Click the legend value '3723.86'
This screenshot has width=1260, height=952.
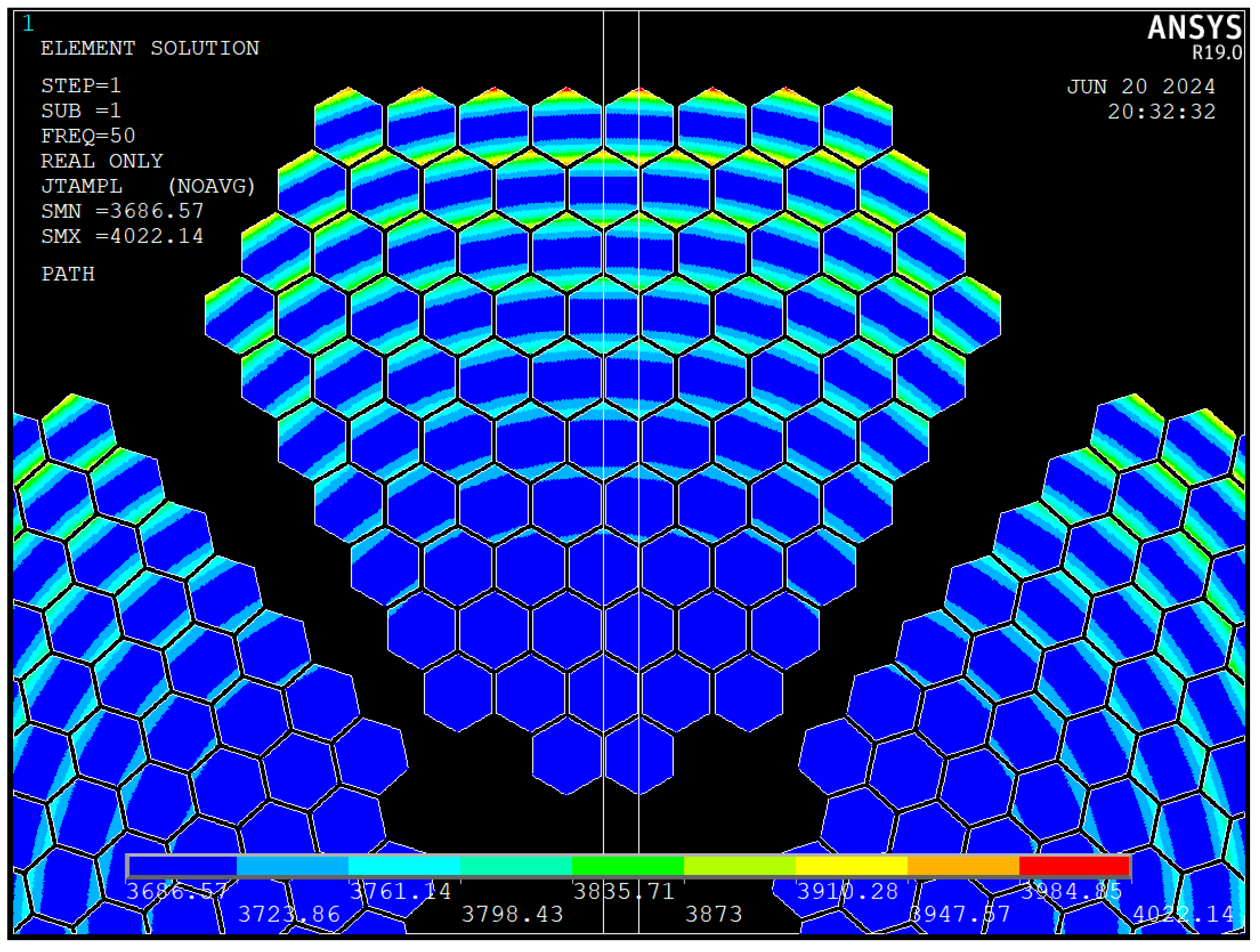289,914
